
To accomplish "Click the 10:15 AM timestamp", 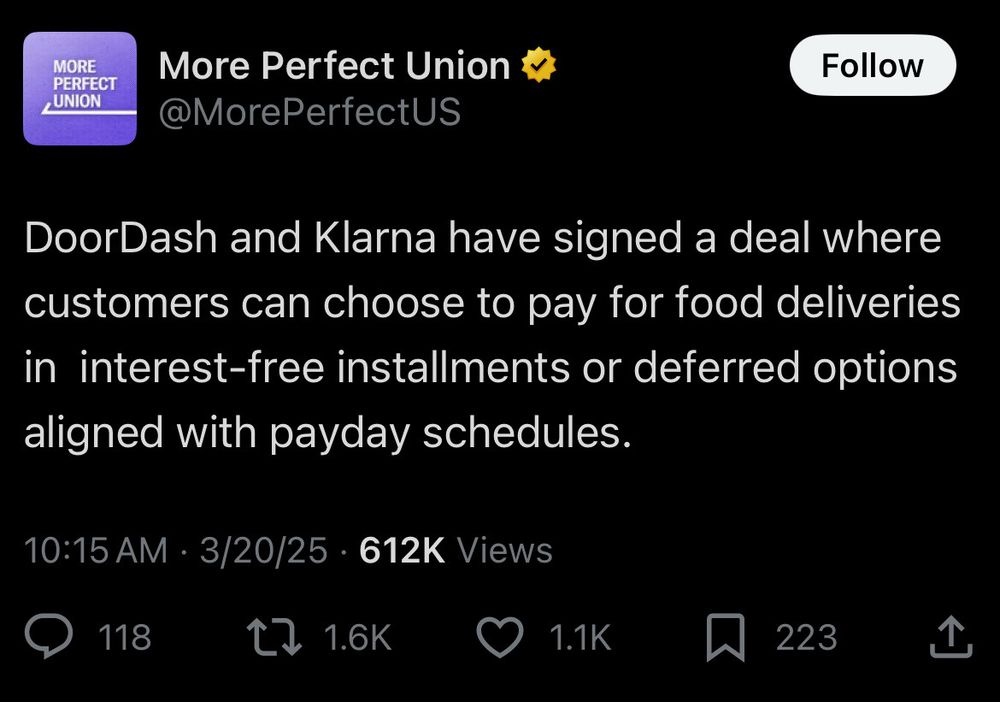I will (96, 551).
